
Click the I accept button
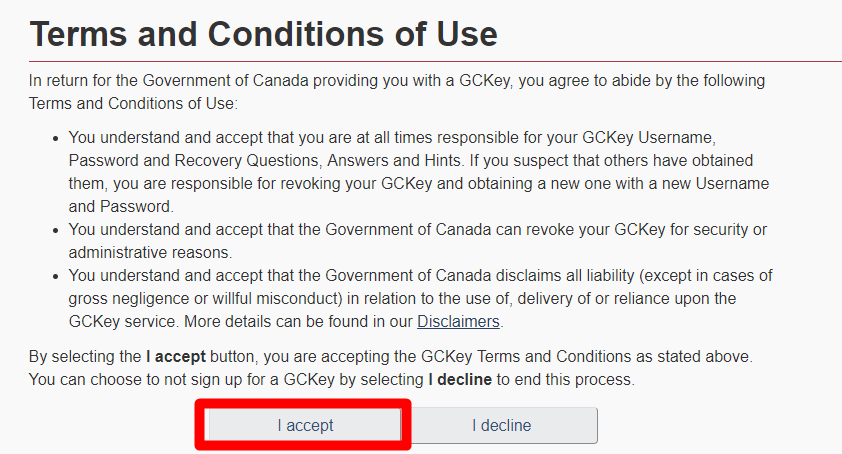(x=305, y=425)
